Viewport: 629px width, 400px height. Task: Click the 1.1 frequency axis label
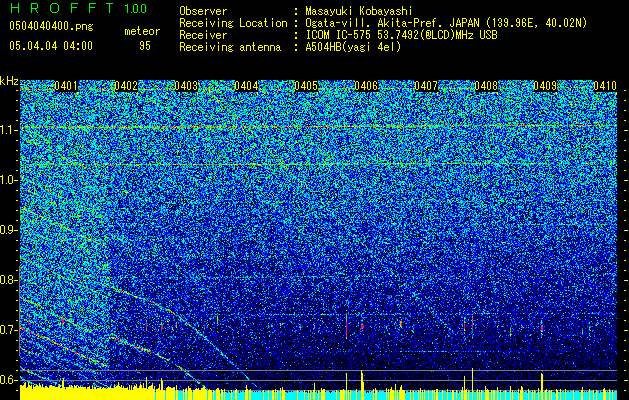click(x=9, y=130)
